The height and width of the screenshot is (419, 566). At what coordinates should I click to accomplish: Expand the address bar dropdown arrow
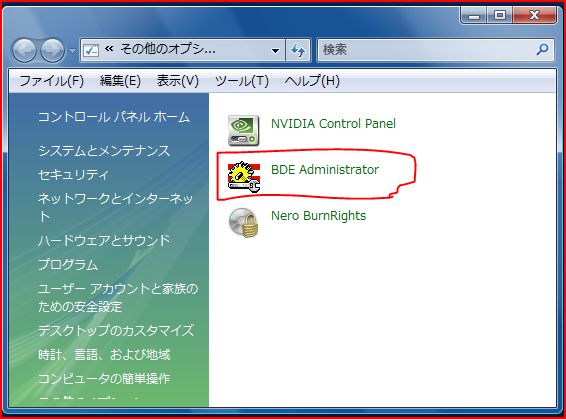pyautogui.click(x=275, y=51)
